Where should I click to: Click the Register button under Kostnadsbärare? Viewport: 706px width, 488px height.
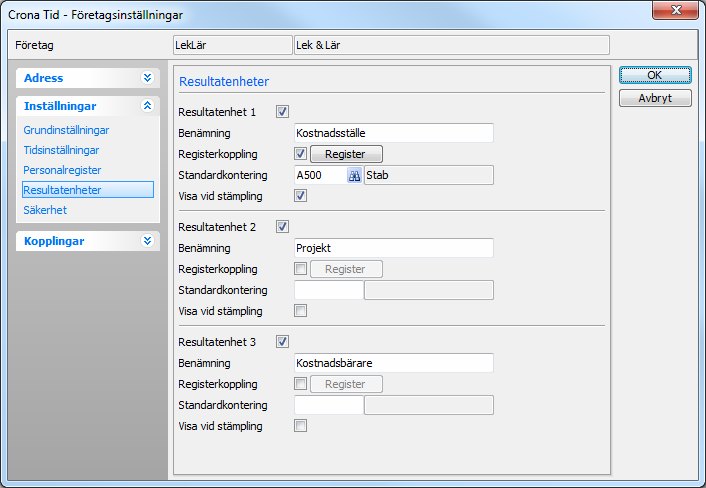click(346, 384)
